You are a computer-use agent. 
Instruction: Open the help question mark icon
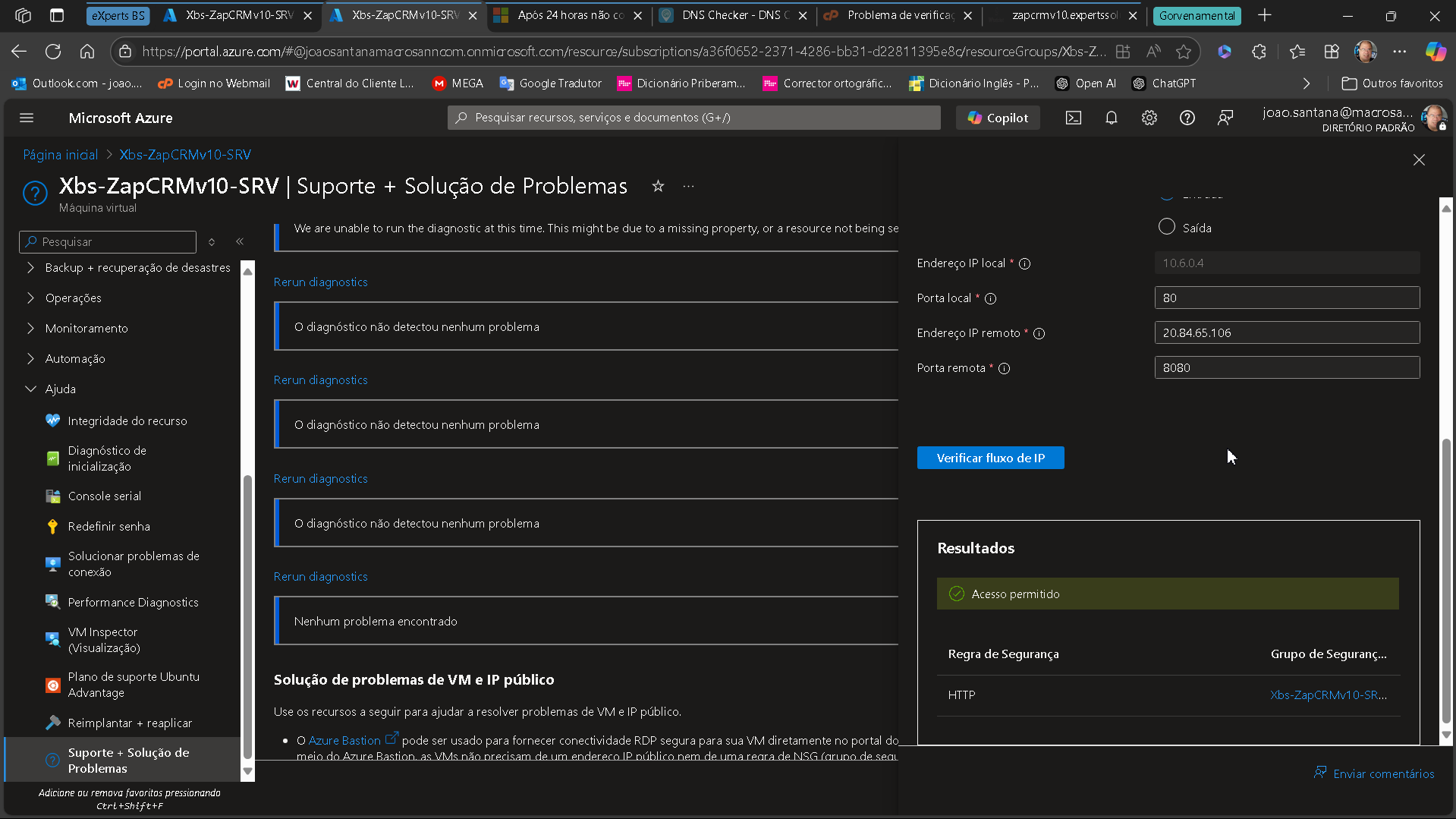(x=1187, y=118)
